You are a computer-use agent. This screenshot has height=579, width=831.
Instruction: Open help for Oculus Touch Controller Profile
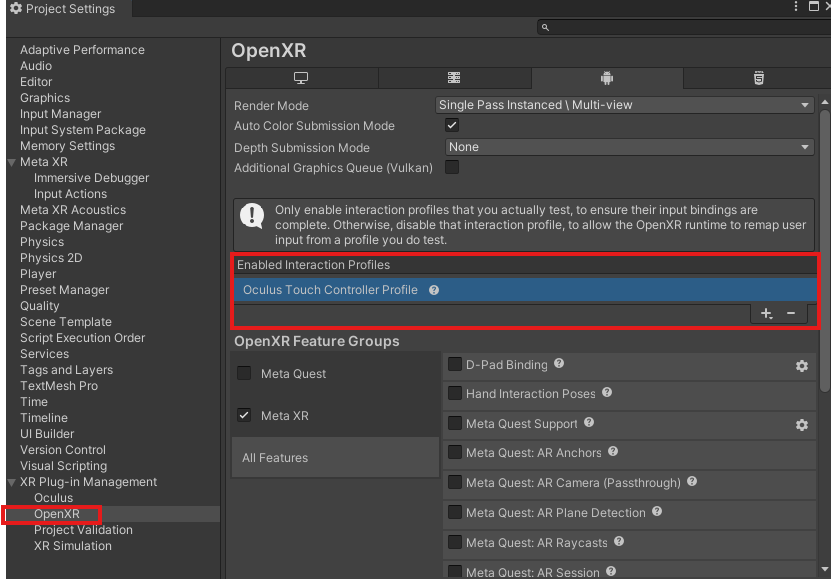(434, 290)
